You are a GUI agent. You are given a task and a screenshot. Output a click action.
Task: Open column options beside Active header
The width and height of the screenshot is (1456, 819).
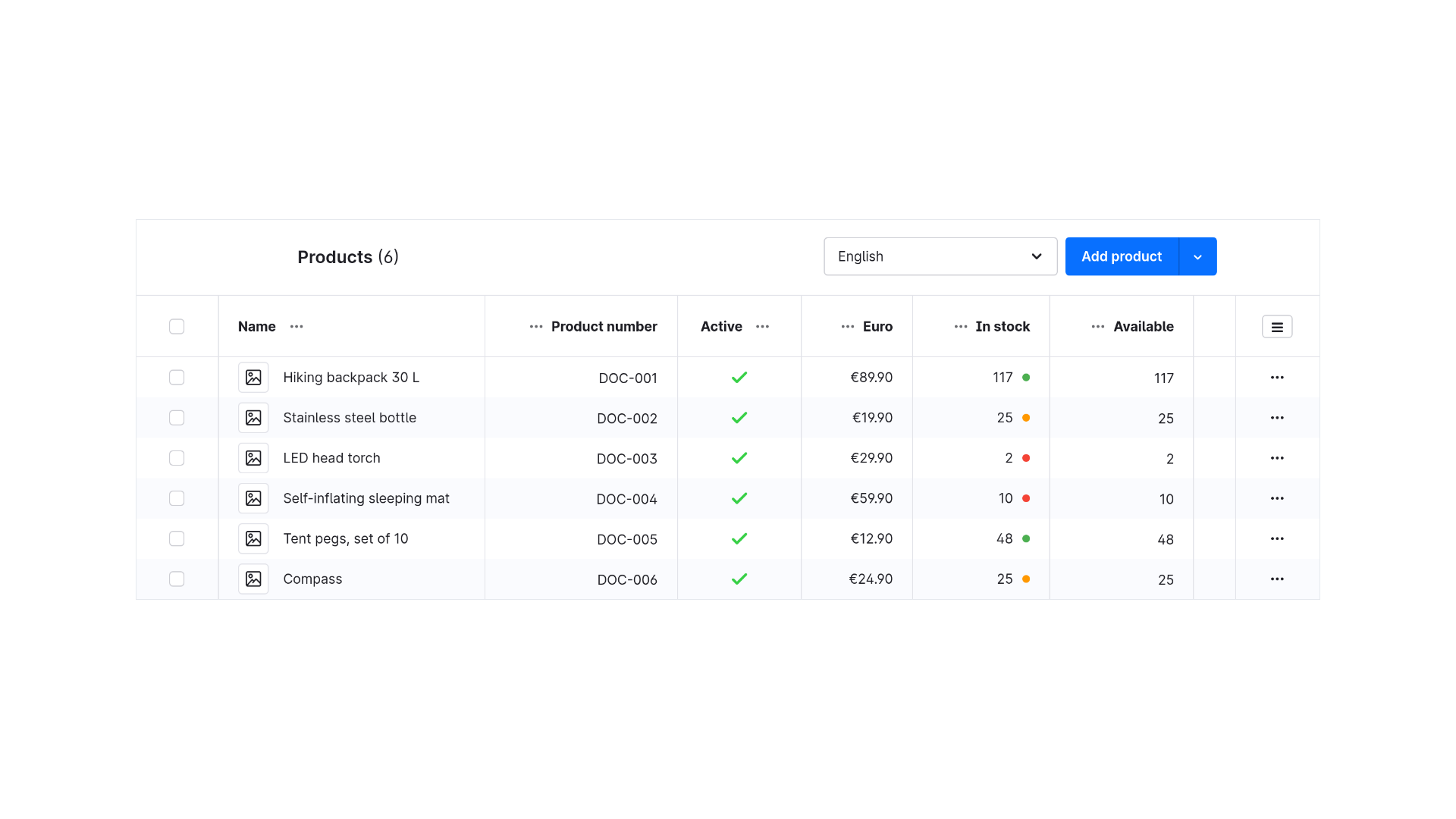click(x=762, y=326)
